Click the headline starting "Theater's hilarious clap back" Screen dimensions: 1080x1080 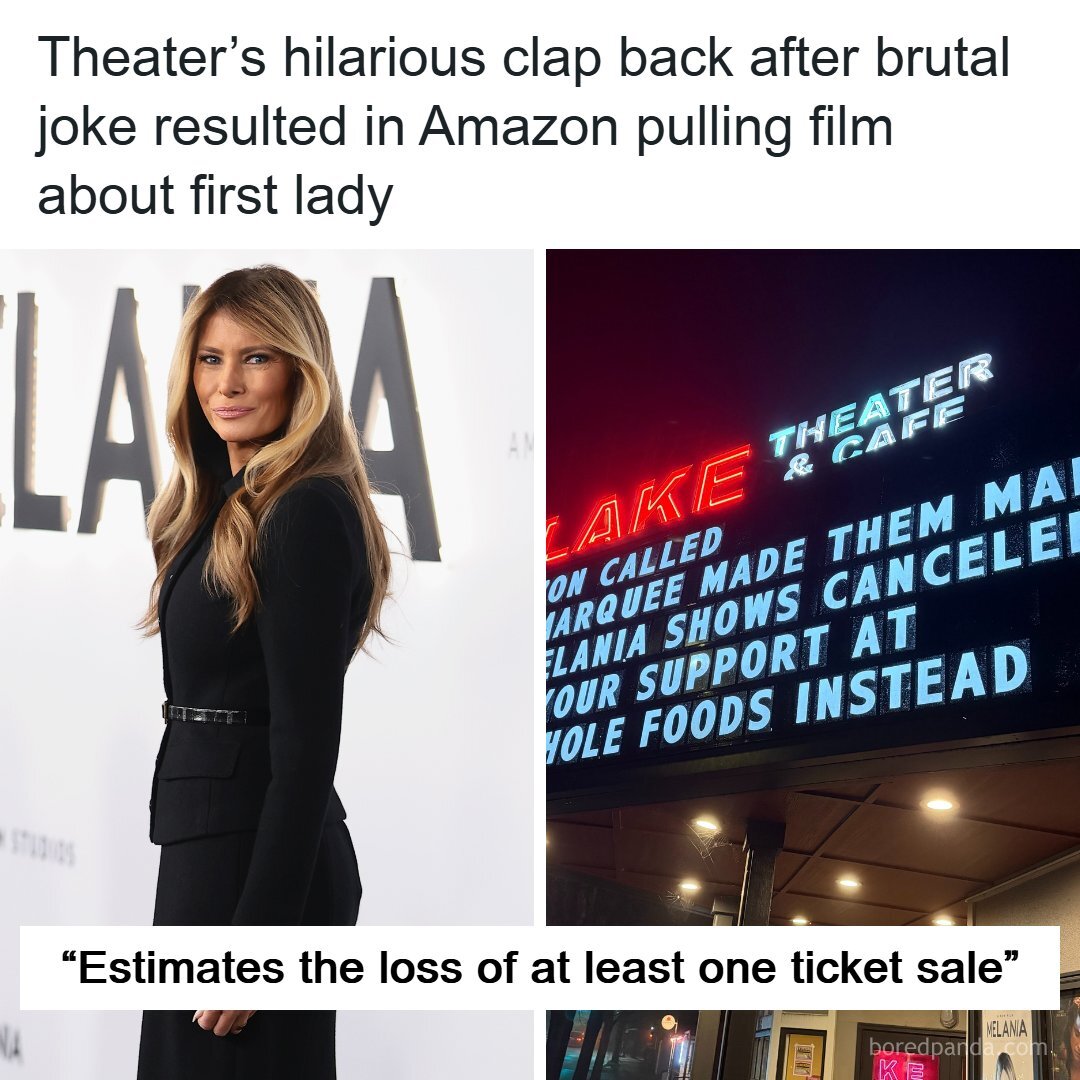(523, 126)
